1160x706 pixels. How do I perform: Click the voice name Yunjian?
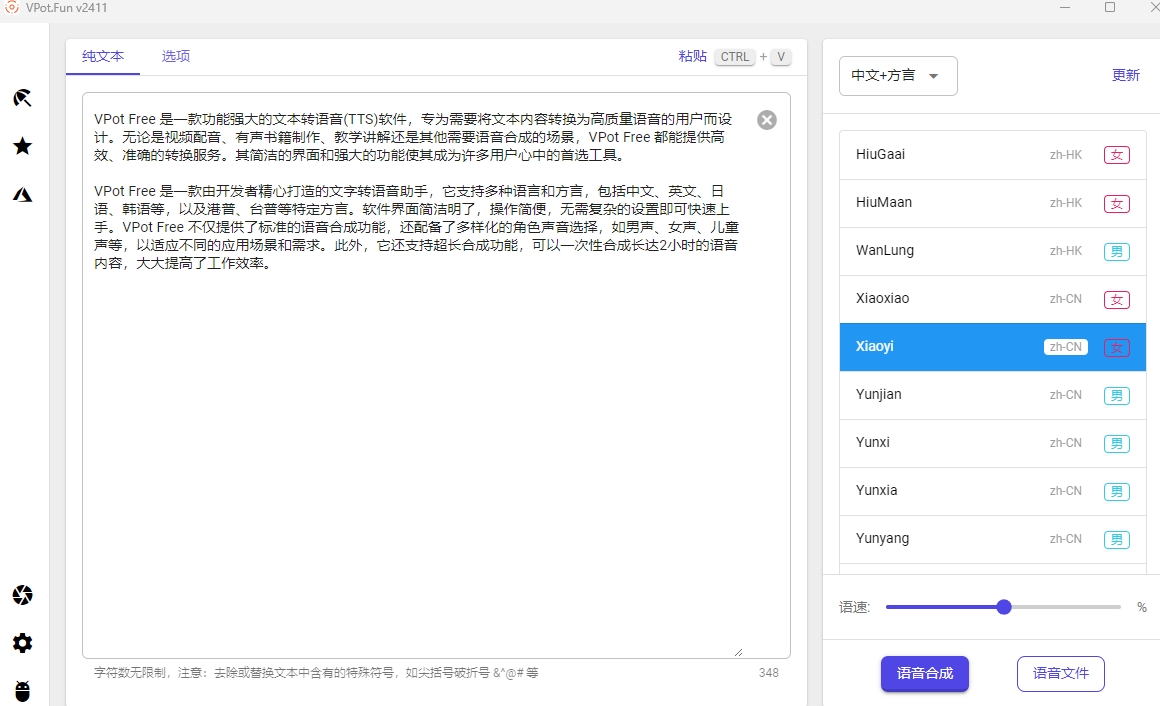click(879, 394)
